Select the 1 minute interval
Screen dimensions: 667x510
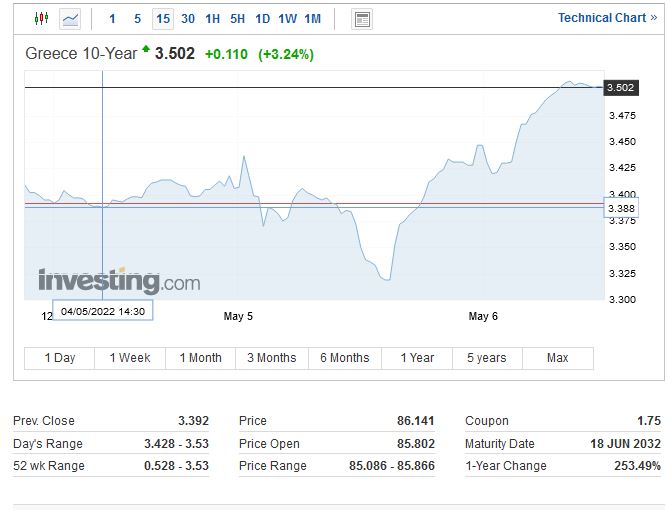112,19
